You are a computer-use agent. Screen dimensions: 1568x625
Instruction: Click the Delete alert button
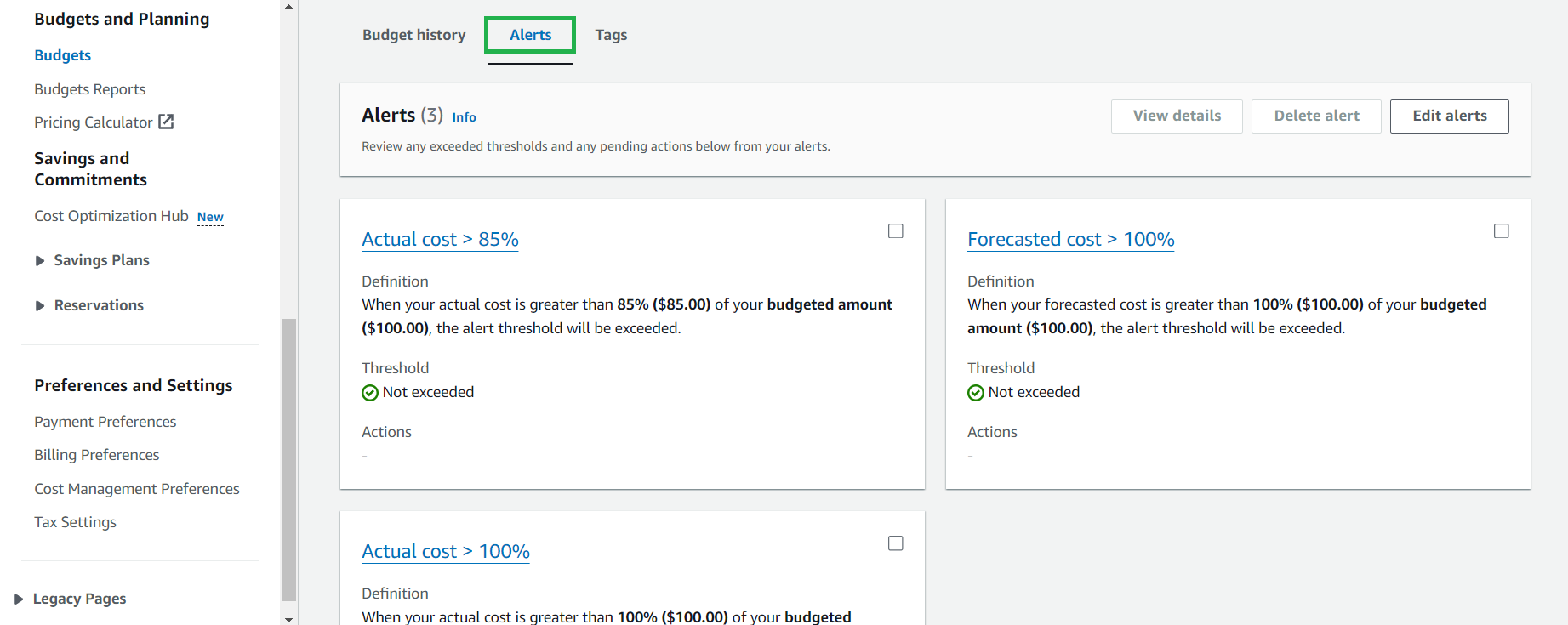[x=1316, y=116]
